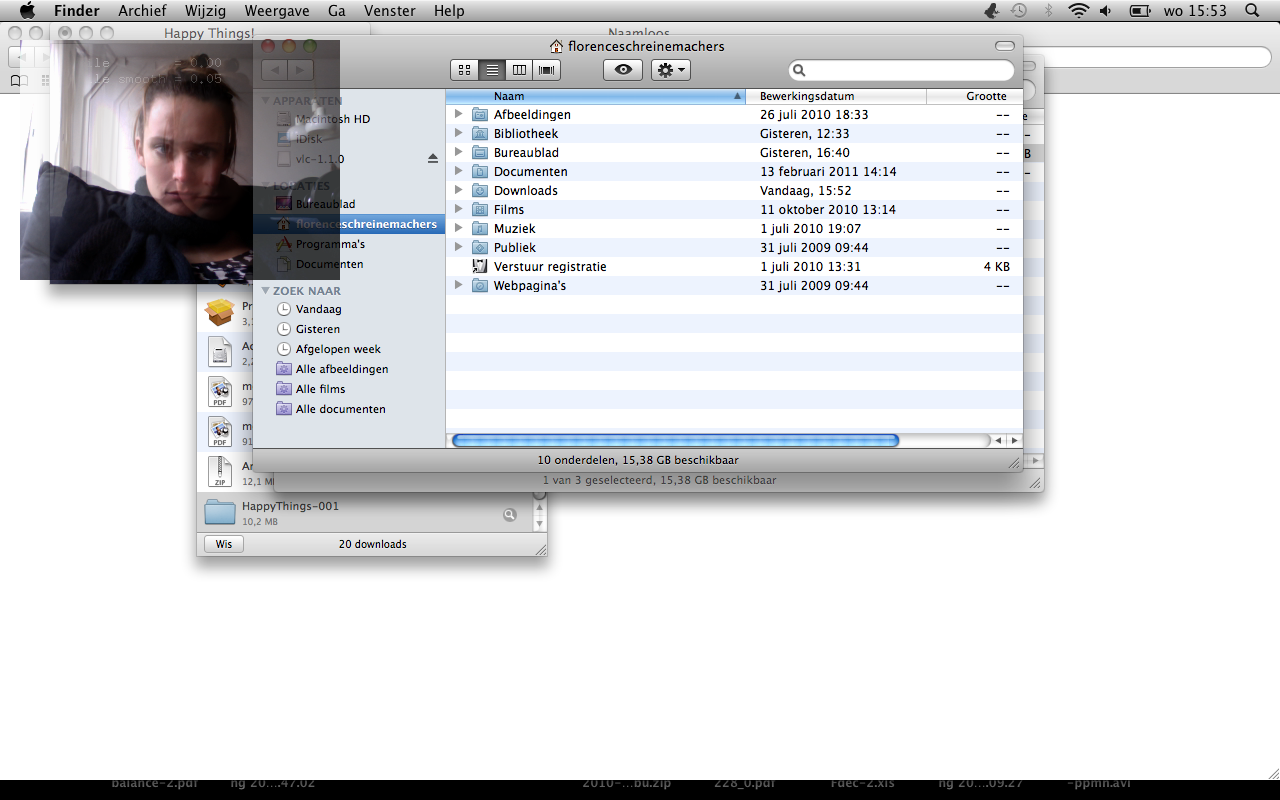The height and width of the screenshot is (800, 1280).
Task: Open the Archief menu
Action: 142,11
